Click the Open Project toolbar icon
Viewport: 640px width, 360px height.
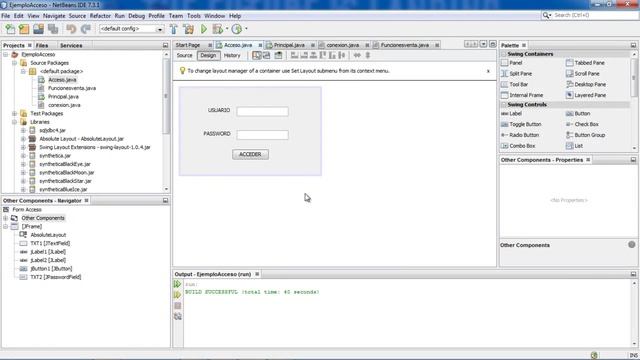38,29
